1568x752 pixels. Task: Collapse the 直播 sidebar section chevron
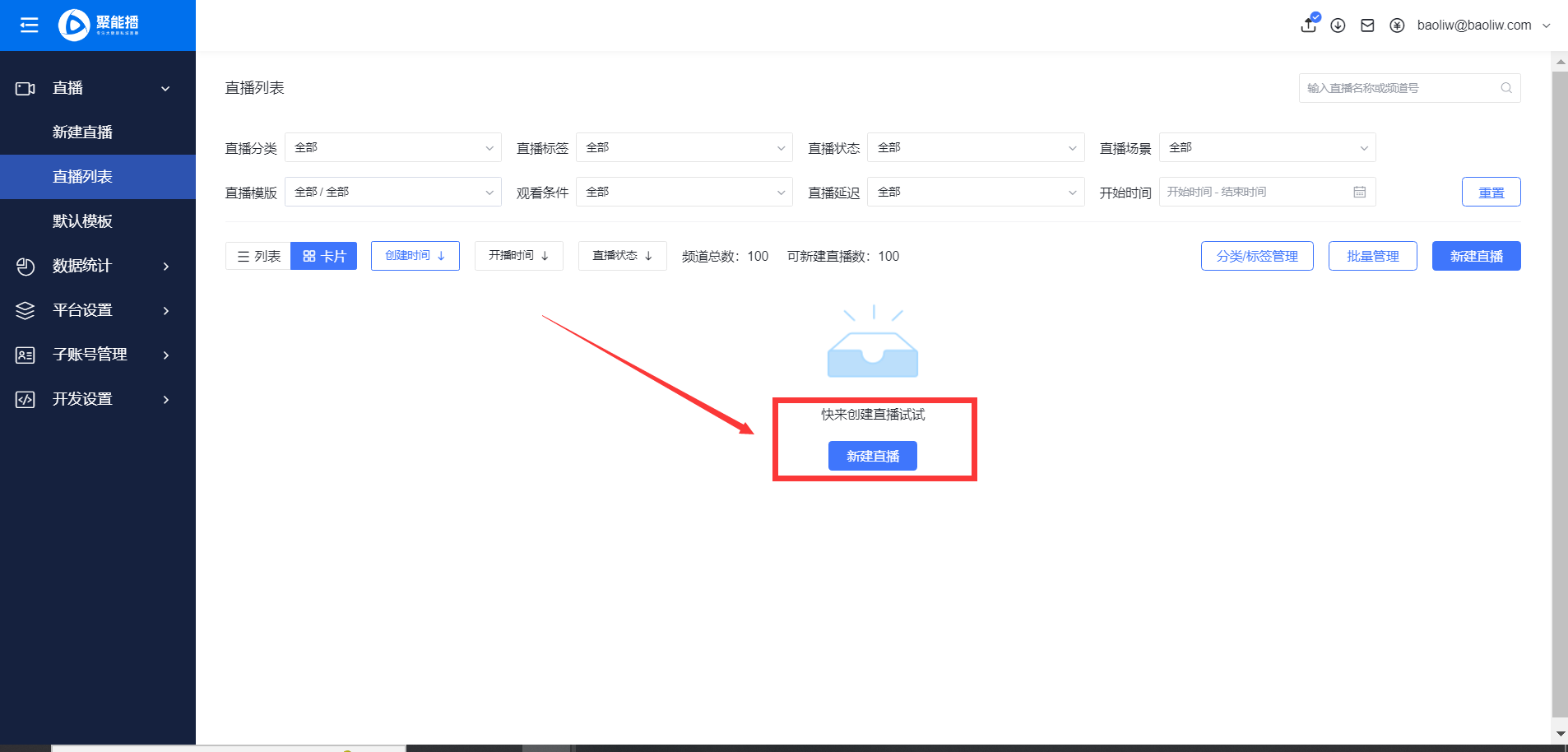pos(165,89)
